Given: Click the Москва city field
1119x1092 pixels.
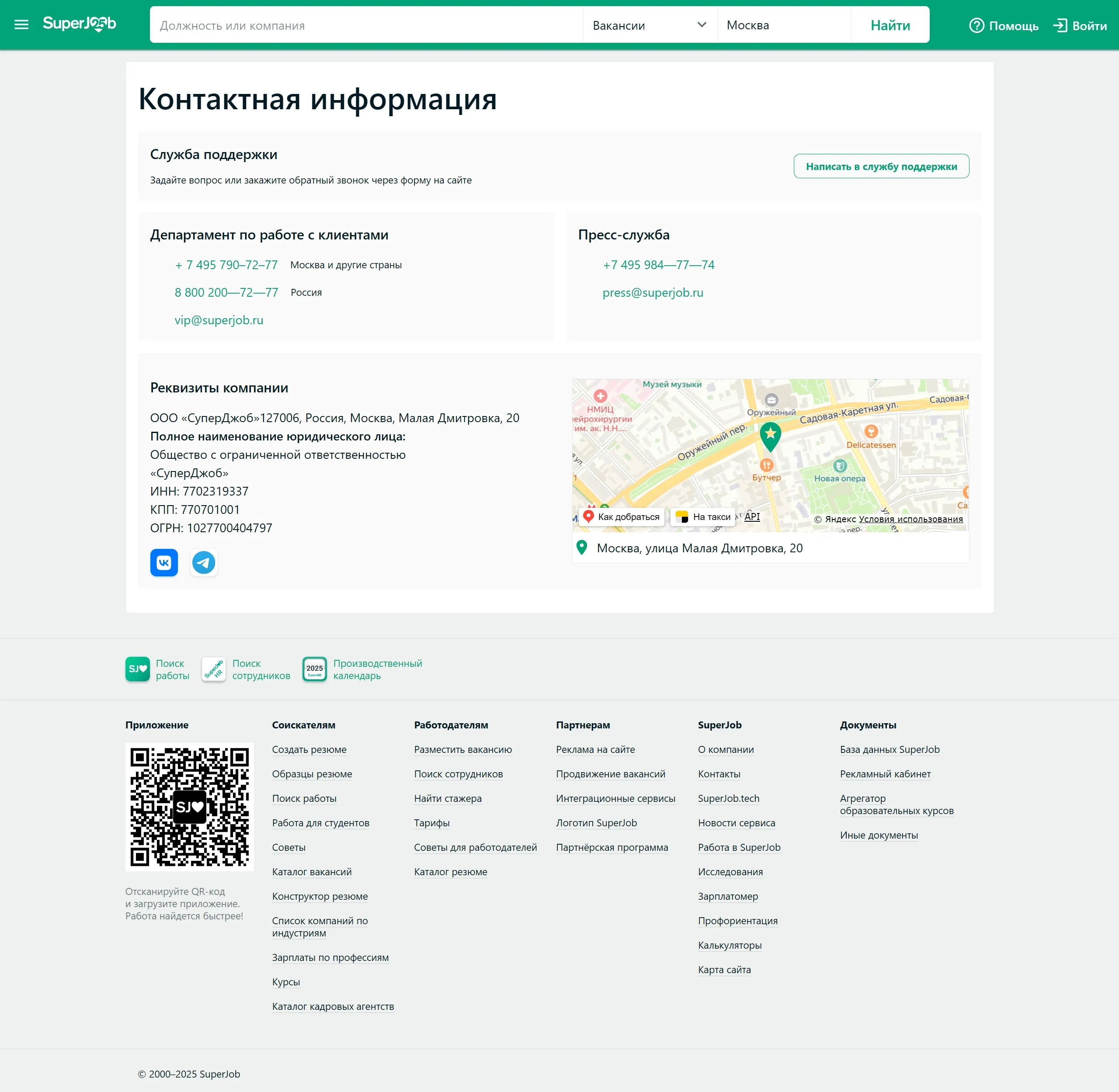Looking at the screenshot, I should click(x=784, y=25).
